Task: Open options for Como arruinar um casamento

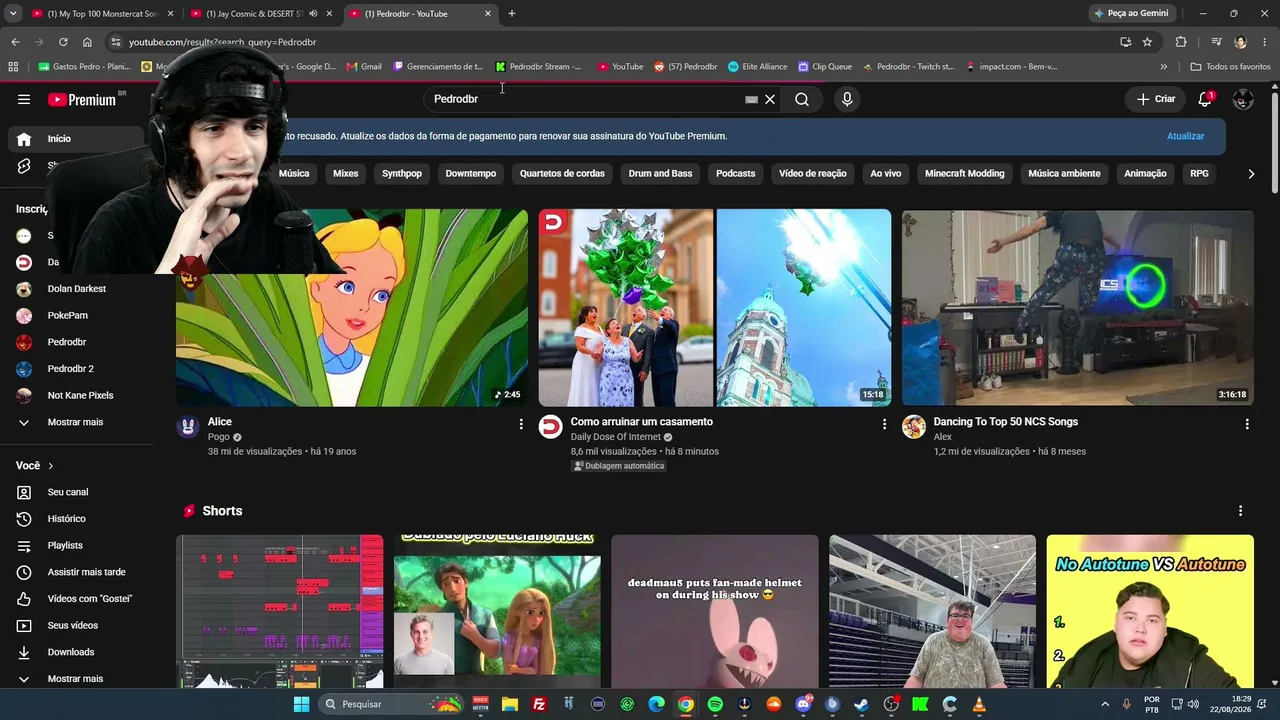Action: tap(884, 424)
